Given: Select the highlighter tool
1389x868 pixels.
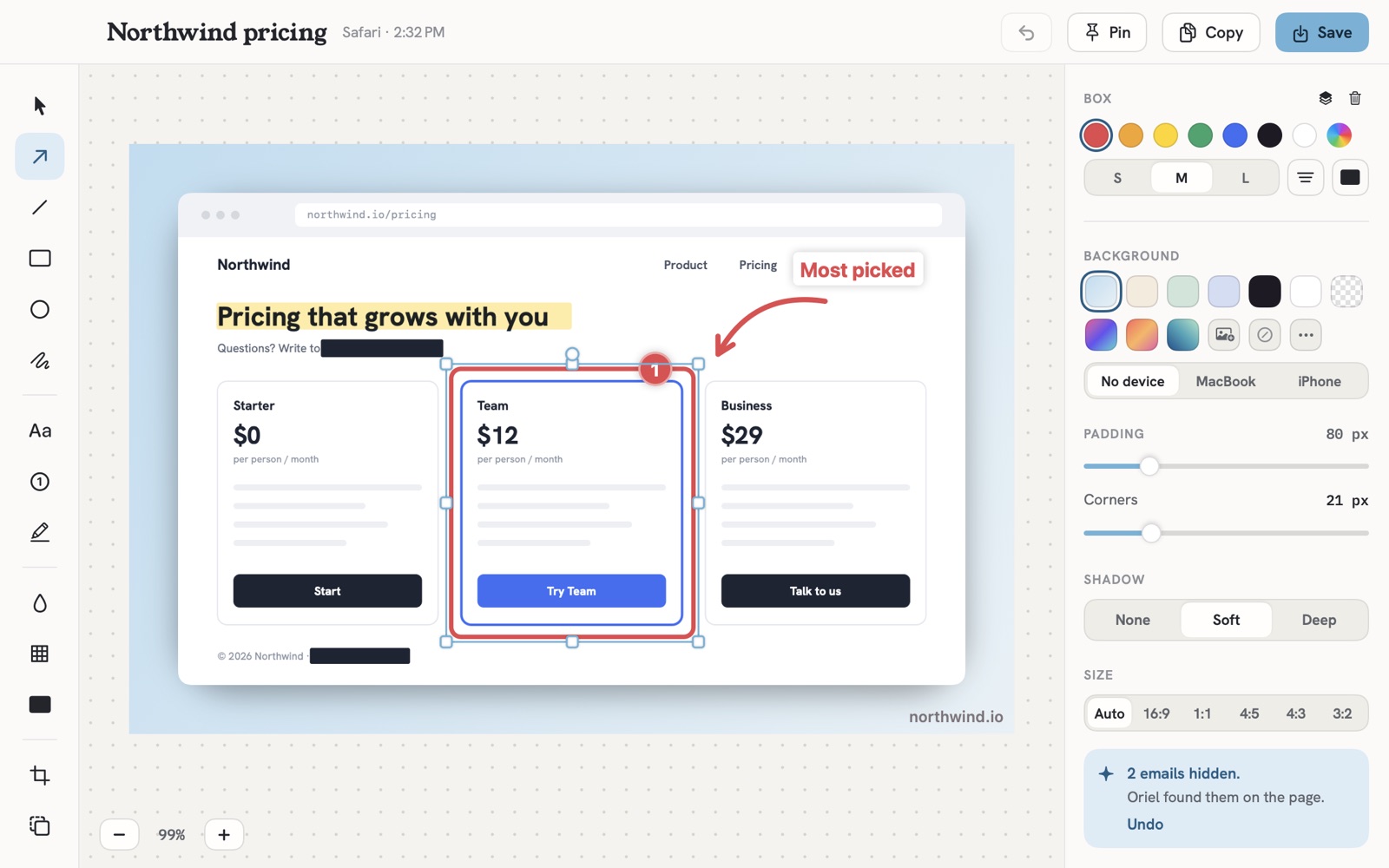Looking at the screenshot, I should pos(40,532).
